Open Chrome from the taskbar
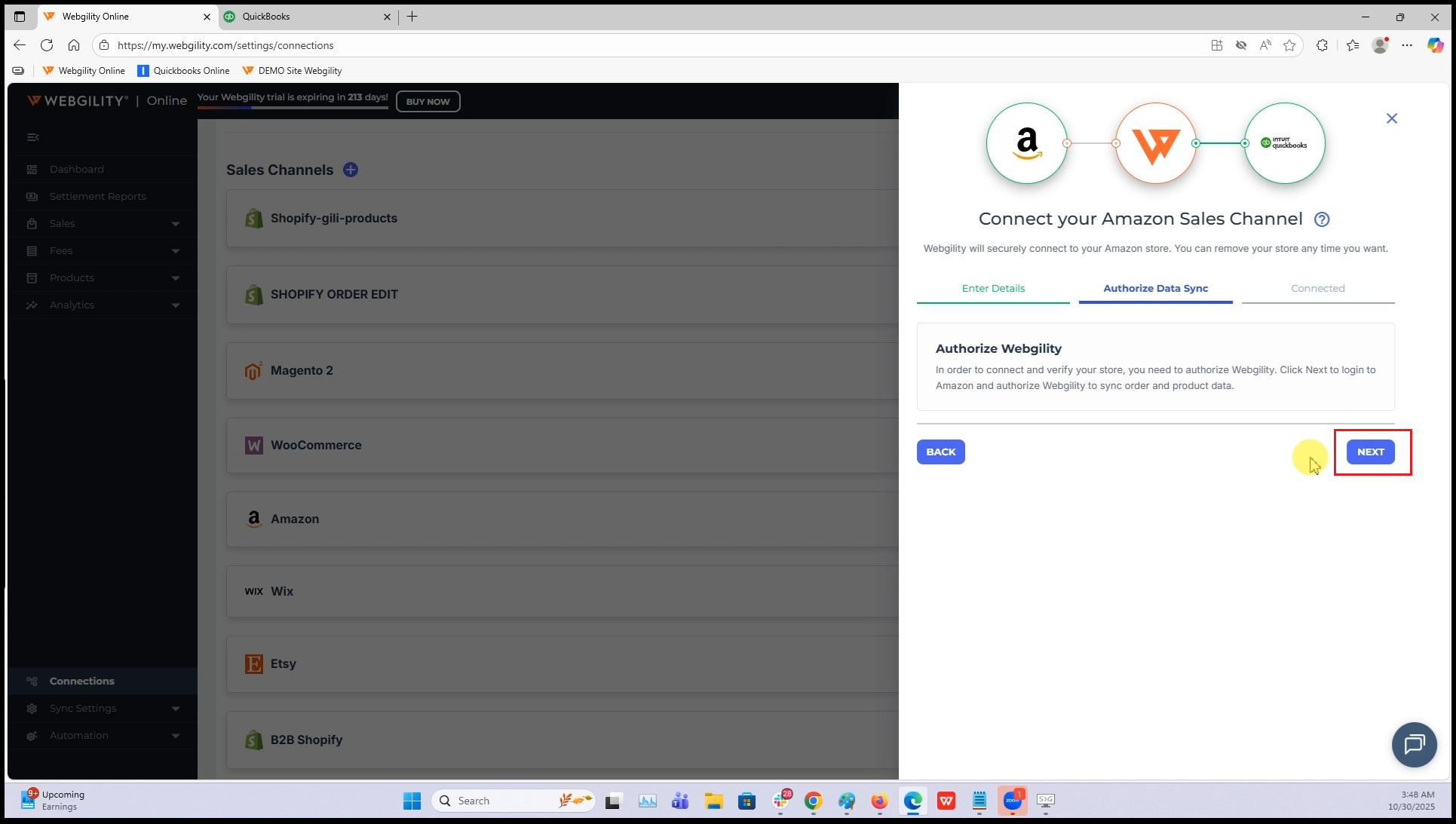This screenshot has height=824, width=1456. pos(813,801)
